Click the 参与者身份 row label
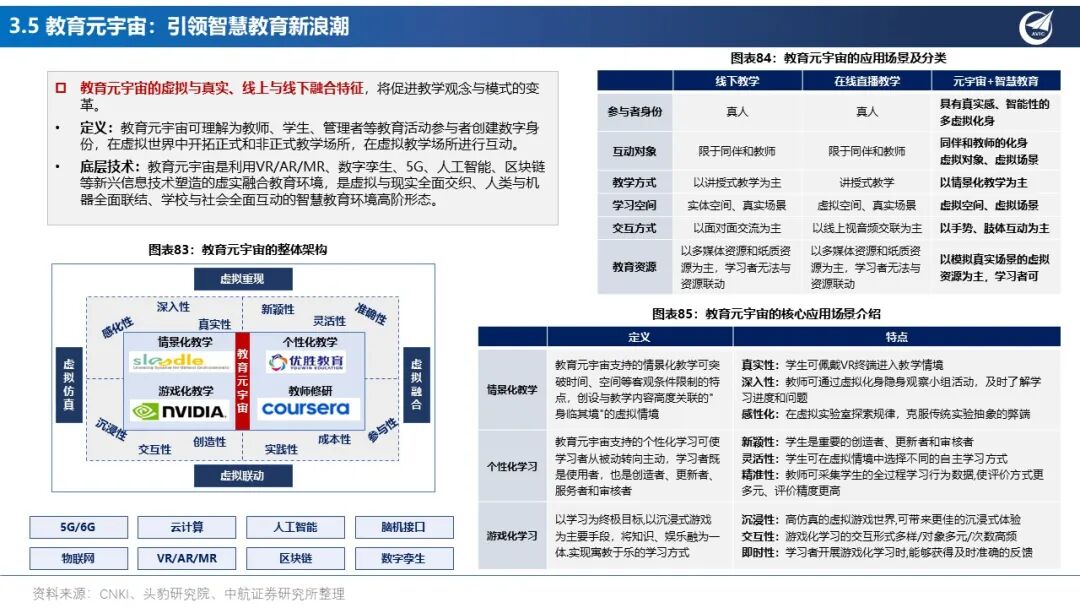The image size is (1080, 608). point(634,111)
